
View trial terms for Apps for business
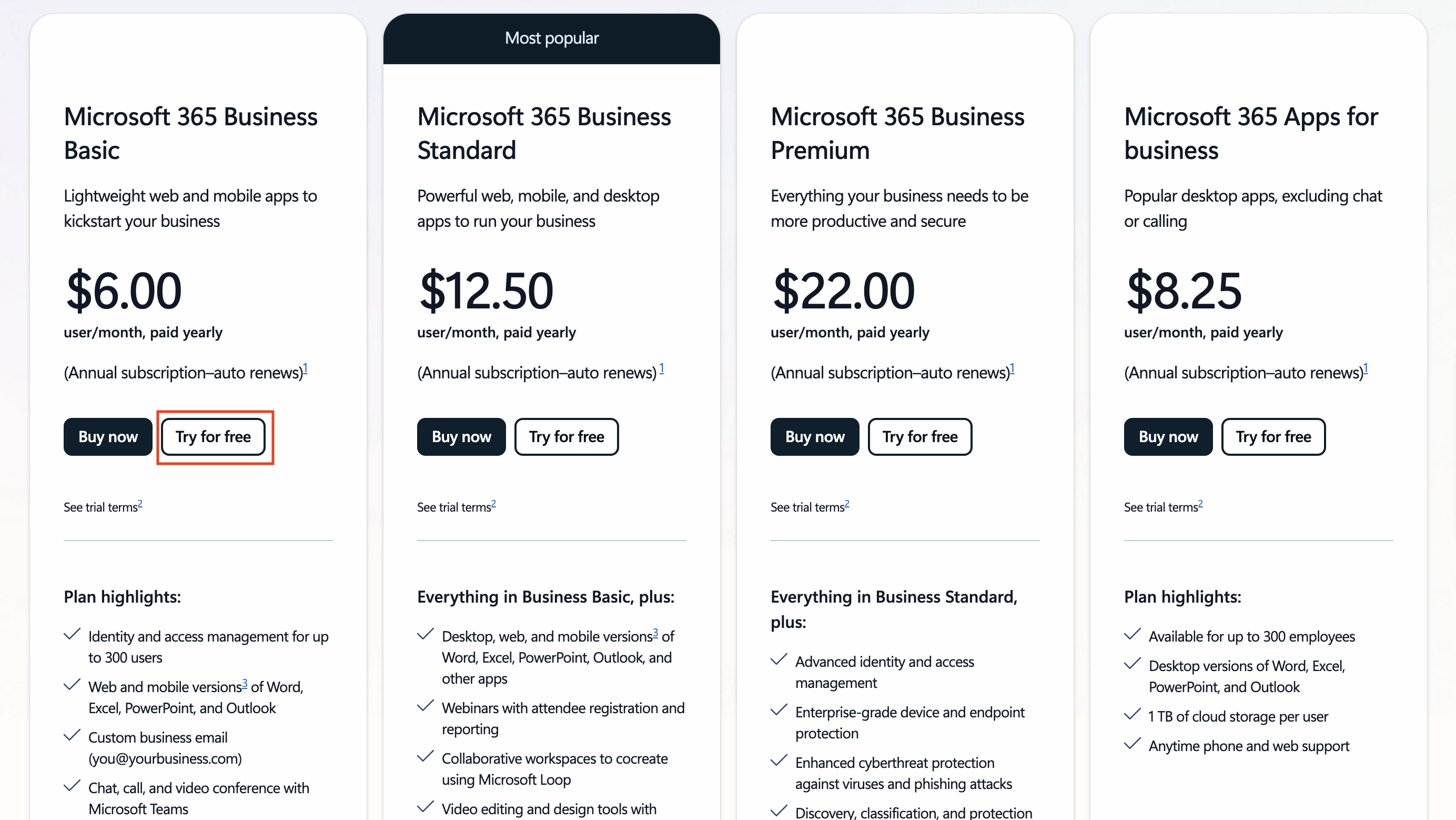click(1159, 507)
